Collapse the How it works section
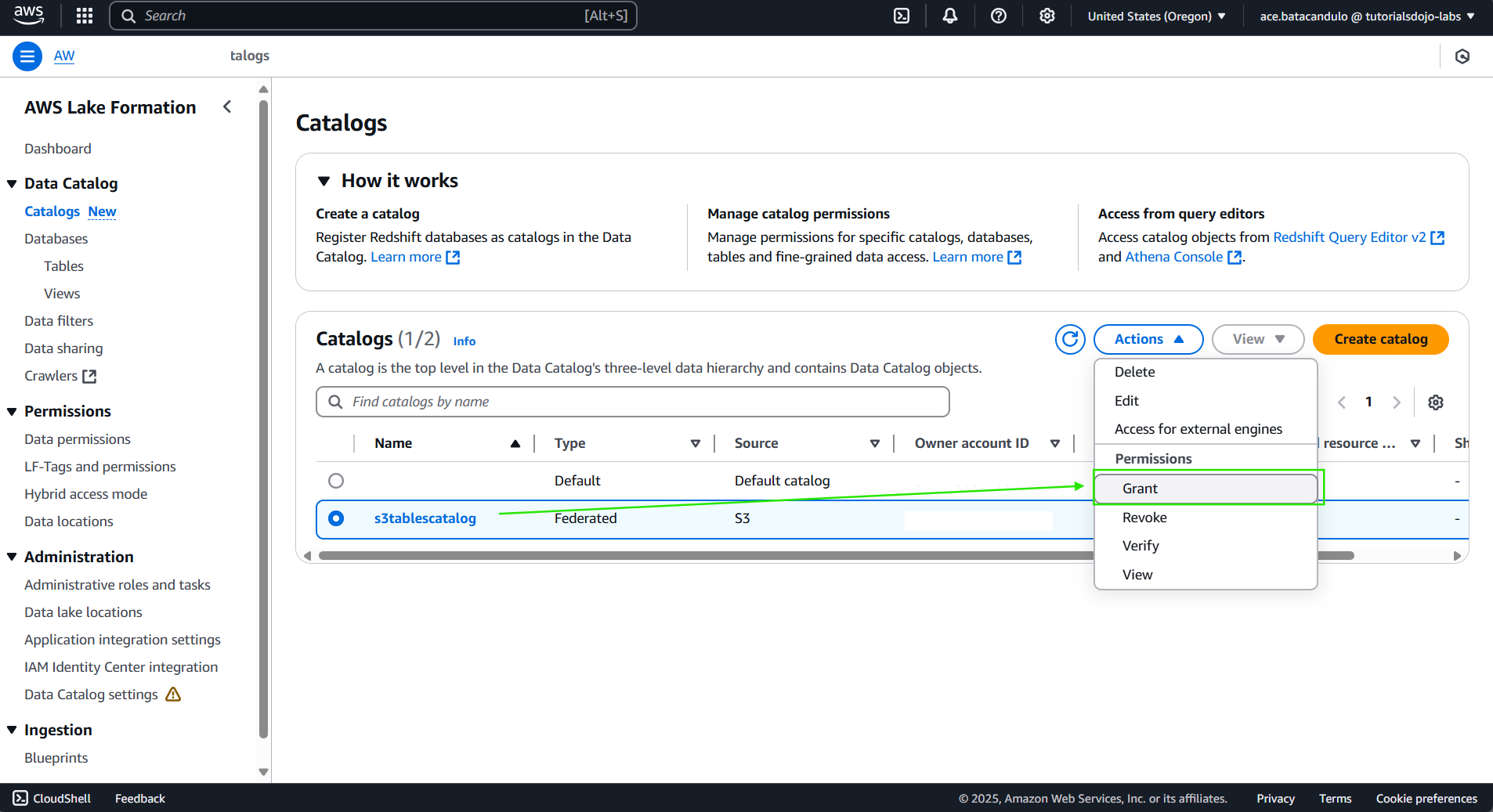Viewport: 1493px width, 812px height. (324, 181)
